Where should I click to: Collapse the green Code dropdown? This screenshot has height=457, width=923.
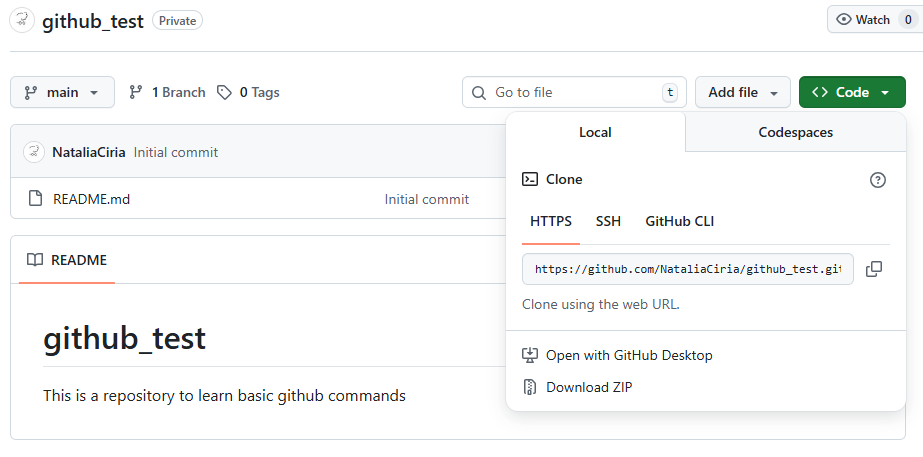[x=851, y=92]
